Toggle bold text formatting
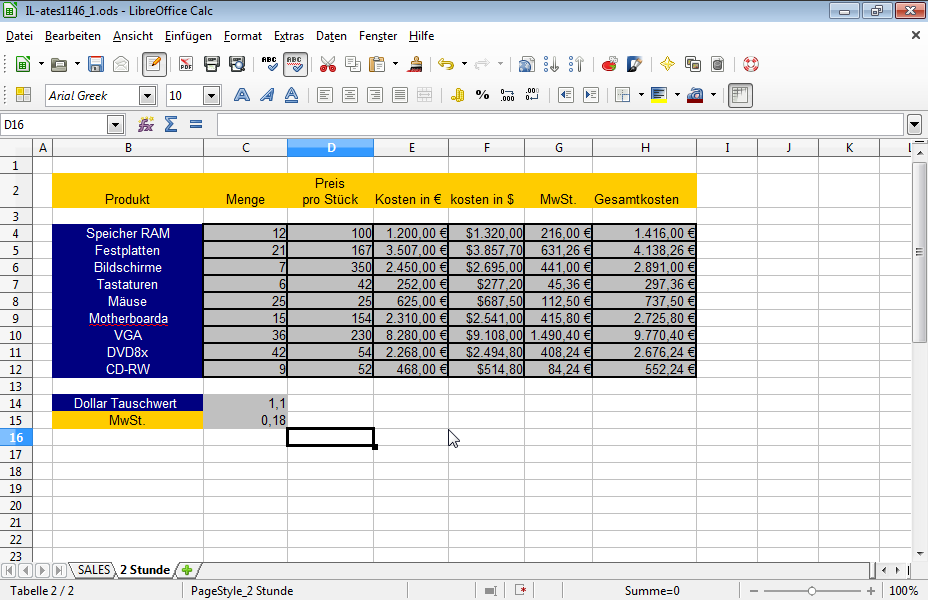928x600 pixels. 241,95
